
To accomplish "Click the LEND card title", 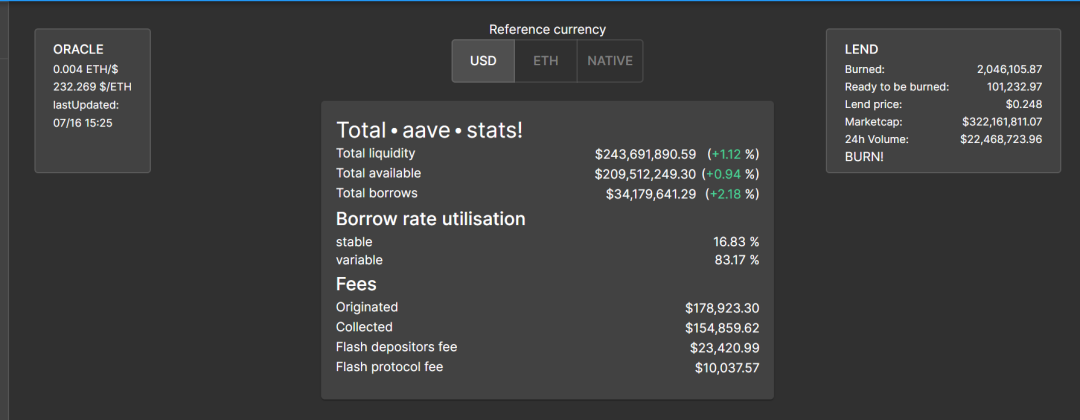I will coord(861,50).
